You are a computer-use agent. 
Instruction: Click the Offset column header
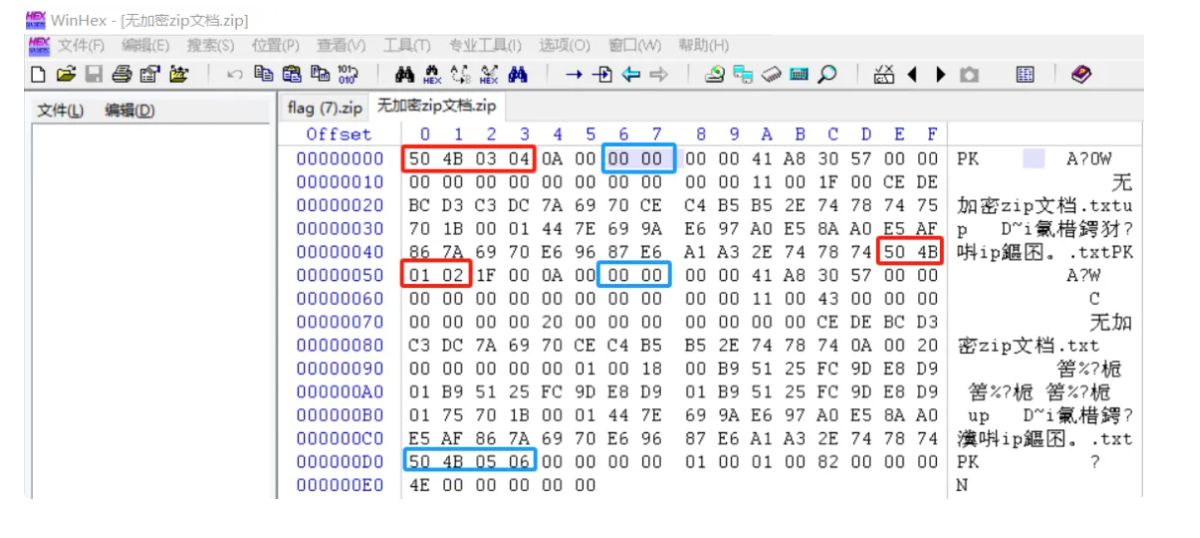tap(338, 134)
